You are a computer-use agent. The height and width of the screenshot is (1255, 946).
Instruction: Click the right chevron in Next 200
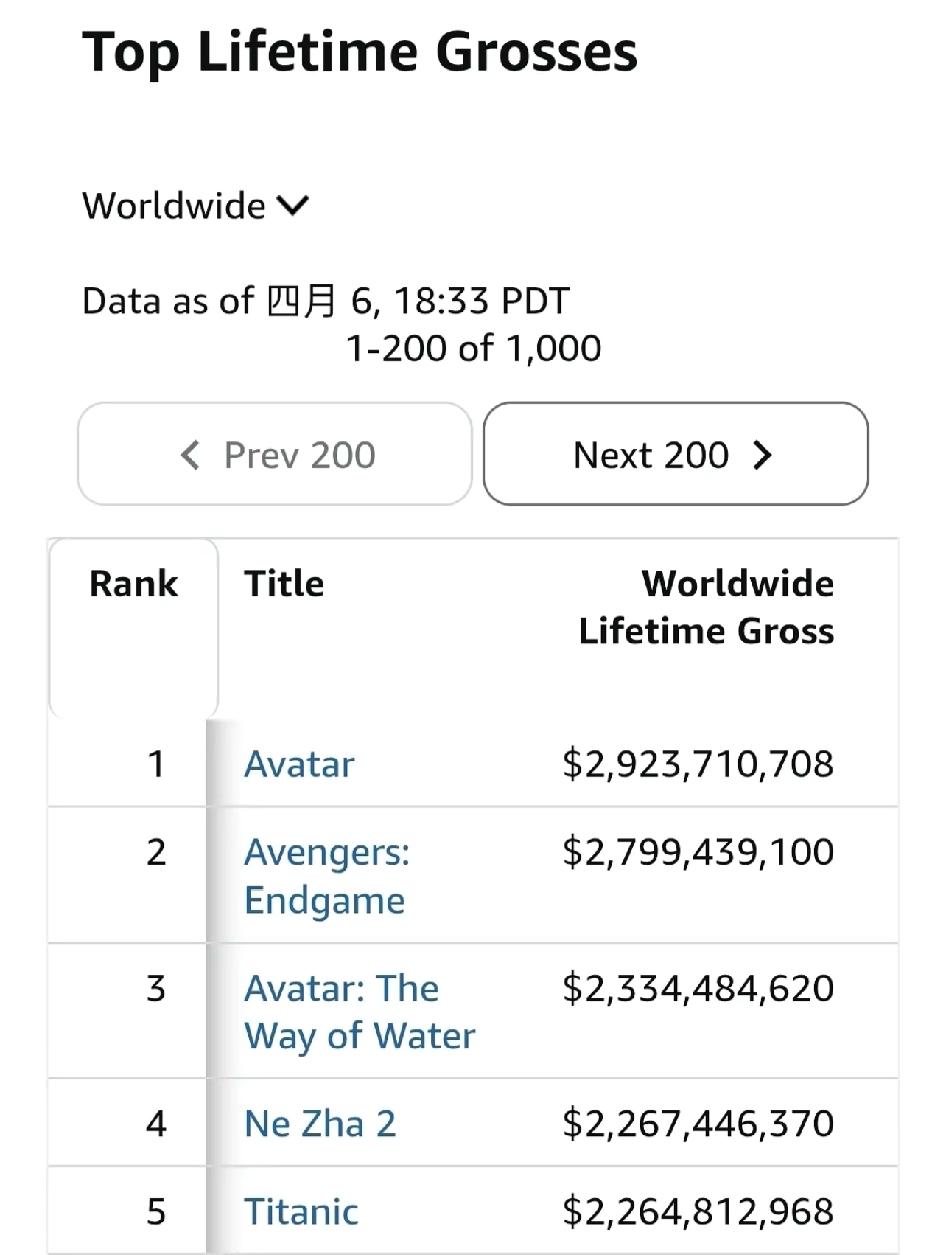(x=763, y=456)
